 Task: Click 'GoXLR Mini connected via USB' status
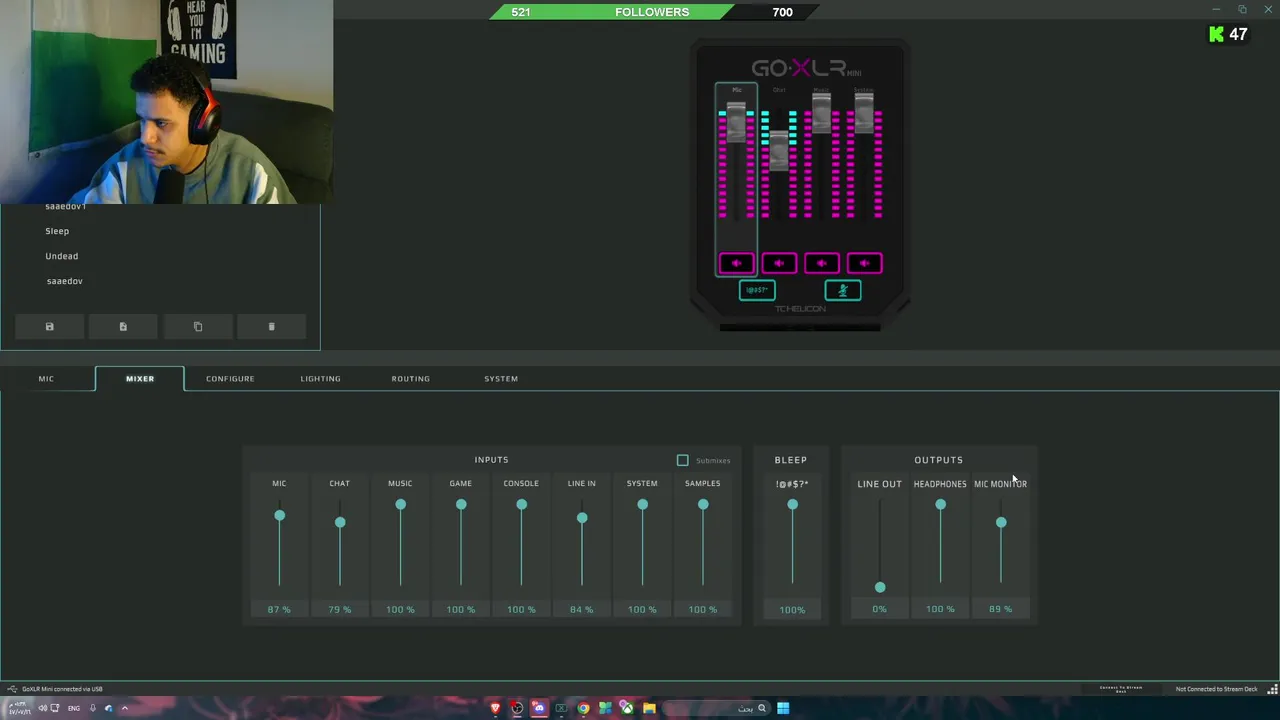click(62, 689)
